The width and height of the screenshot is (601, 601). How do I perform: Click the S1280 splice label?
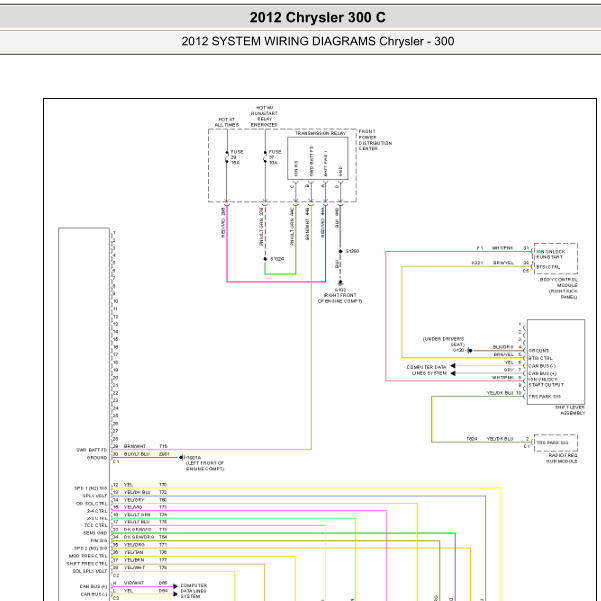(352, 251)
